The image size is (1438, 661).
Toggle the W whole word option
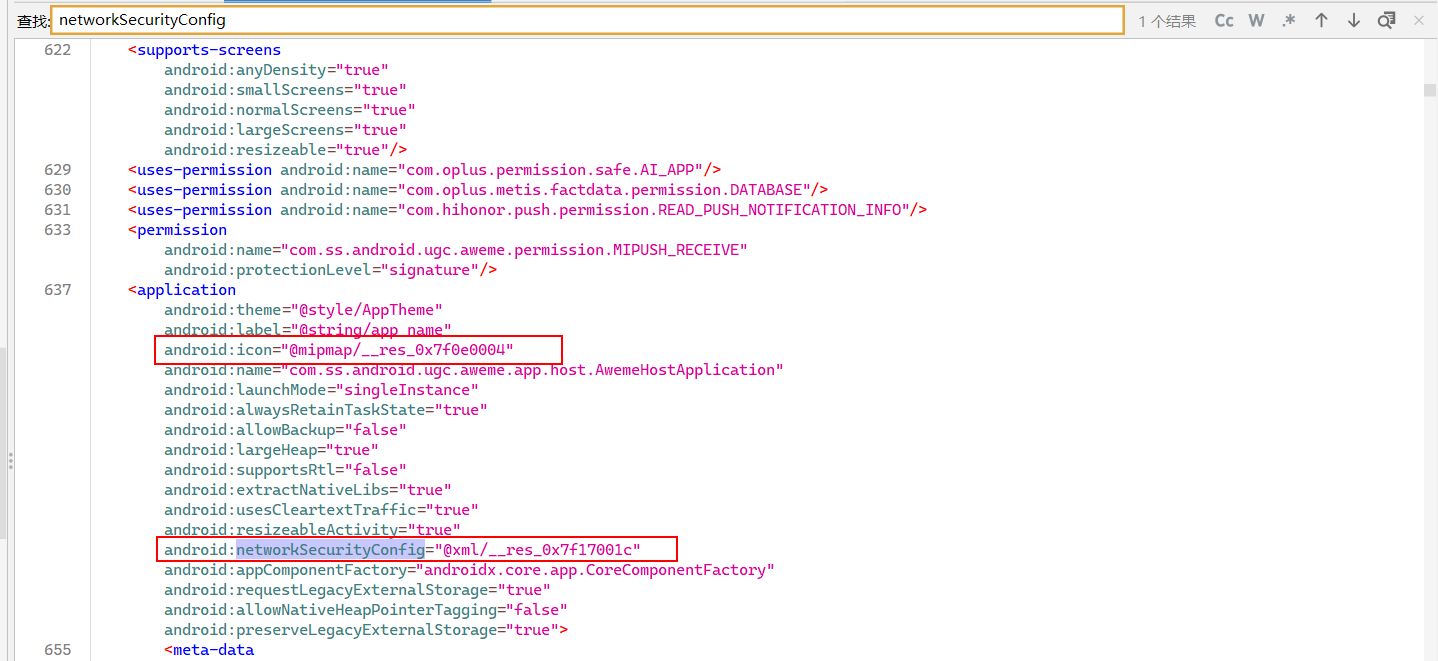pos(1257,20)
